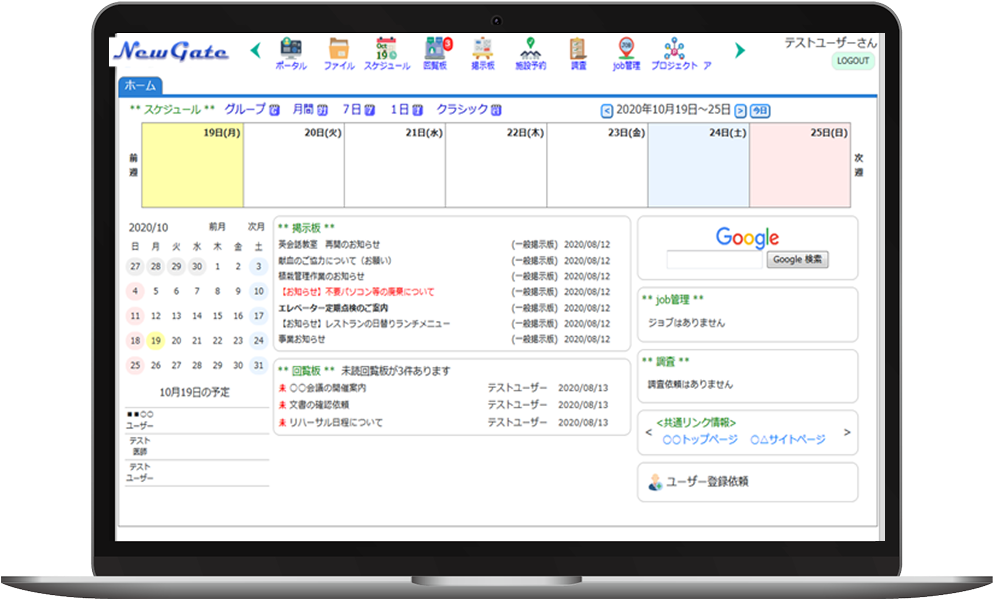Jump to today with 今日 button
The height and width of the screenshot is (599, 993).
click(x=760, y=111)
